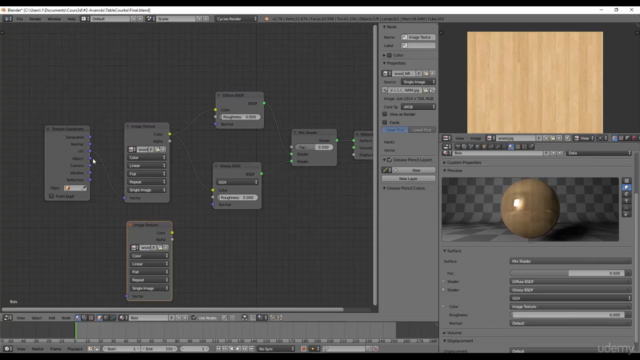Click the node editor type selector icon

[8, 318]
